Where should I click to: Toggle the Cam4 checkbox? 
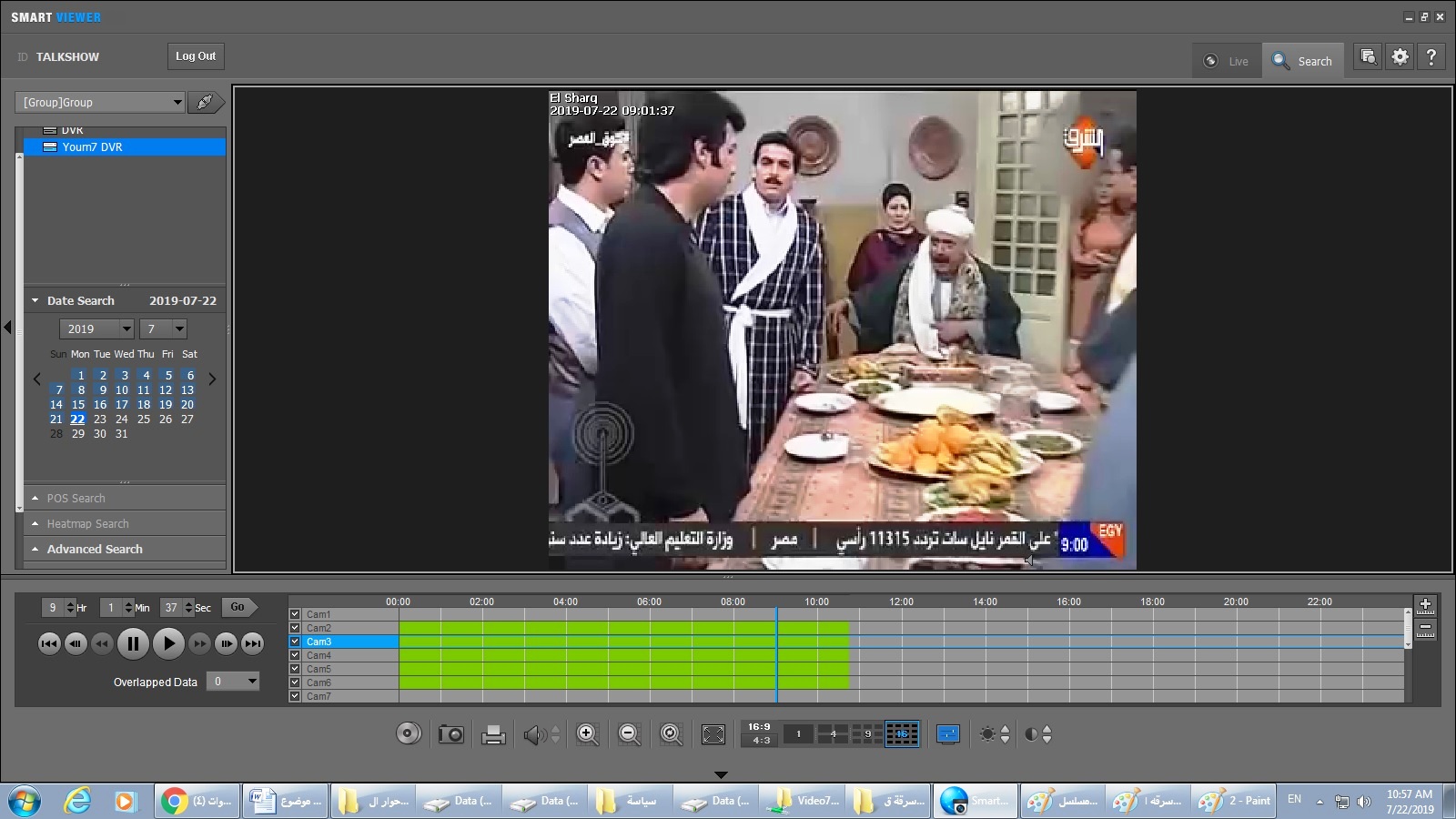tap(295, 655)
